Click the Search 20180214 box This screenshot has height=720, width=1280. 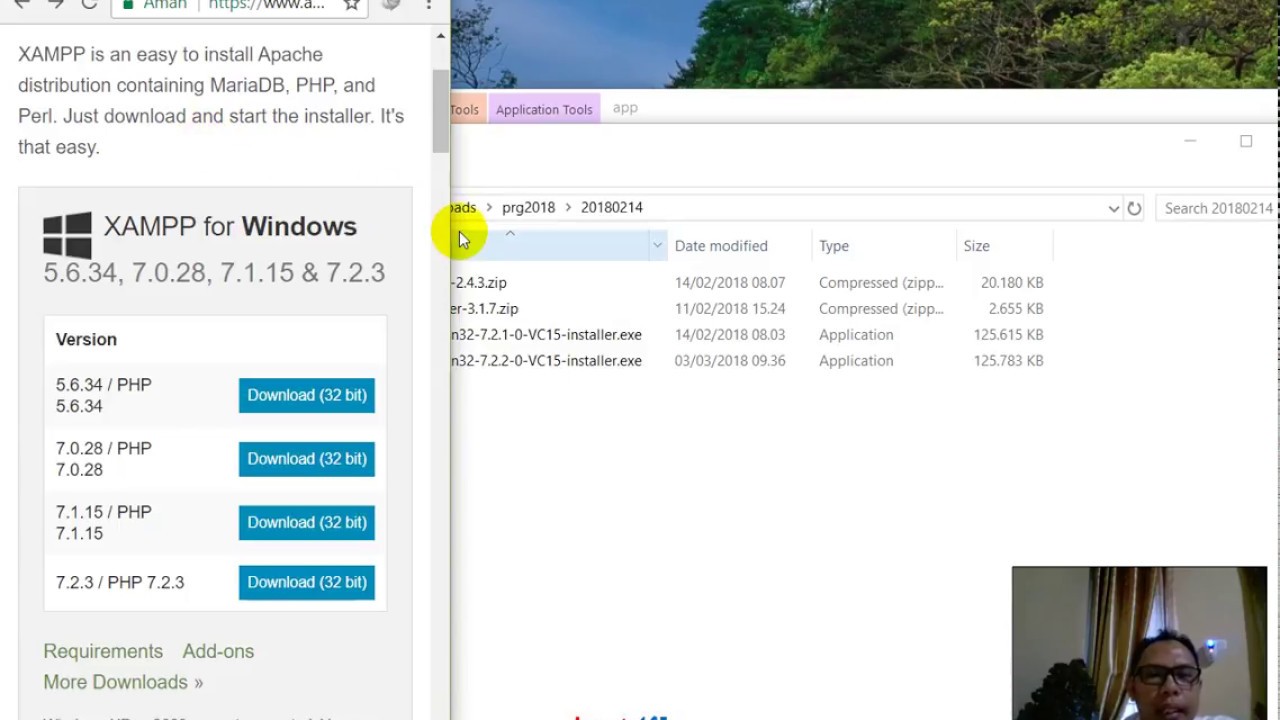point(1216,208)
